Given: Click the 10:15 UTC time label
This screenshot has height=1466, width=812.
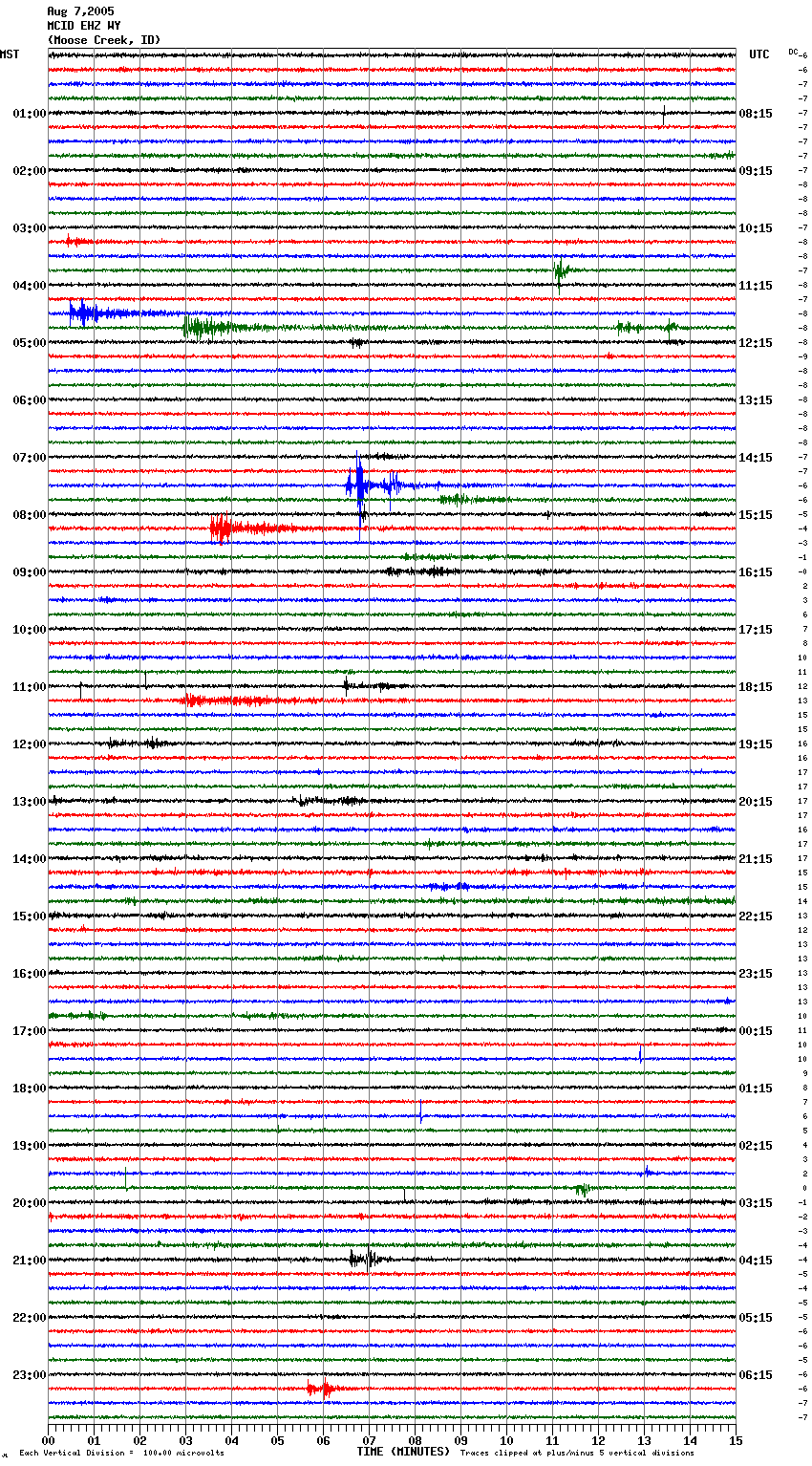Looking at the screenshot, I should click(756, 228).
